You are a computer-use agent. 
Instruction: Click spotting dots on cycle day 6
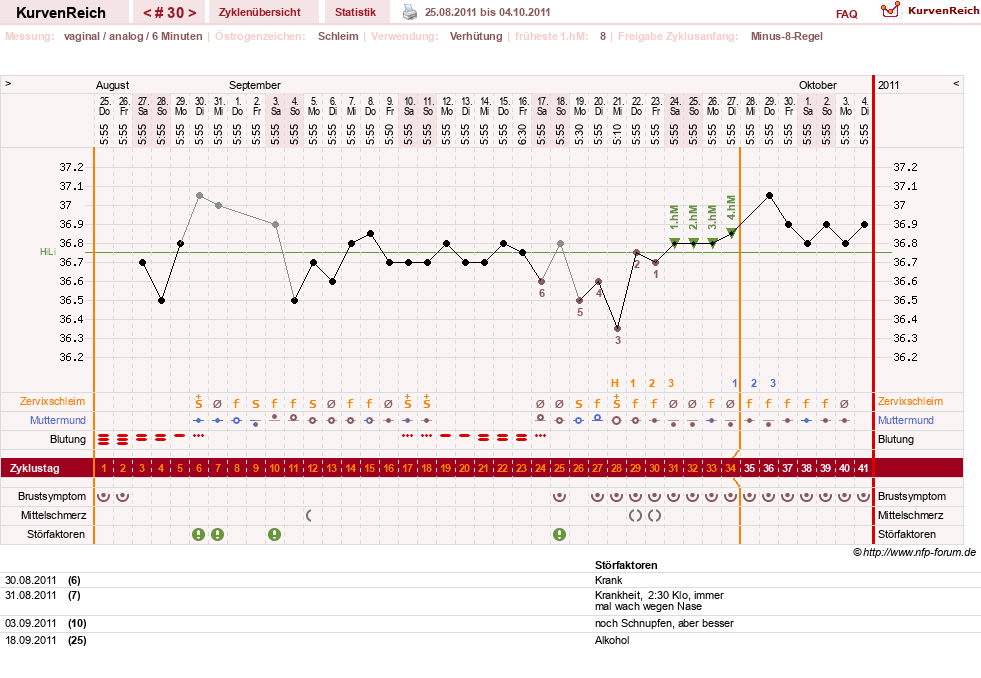click(x=198, y=435)
